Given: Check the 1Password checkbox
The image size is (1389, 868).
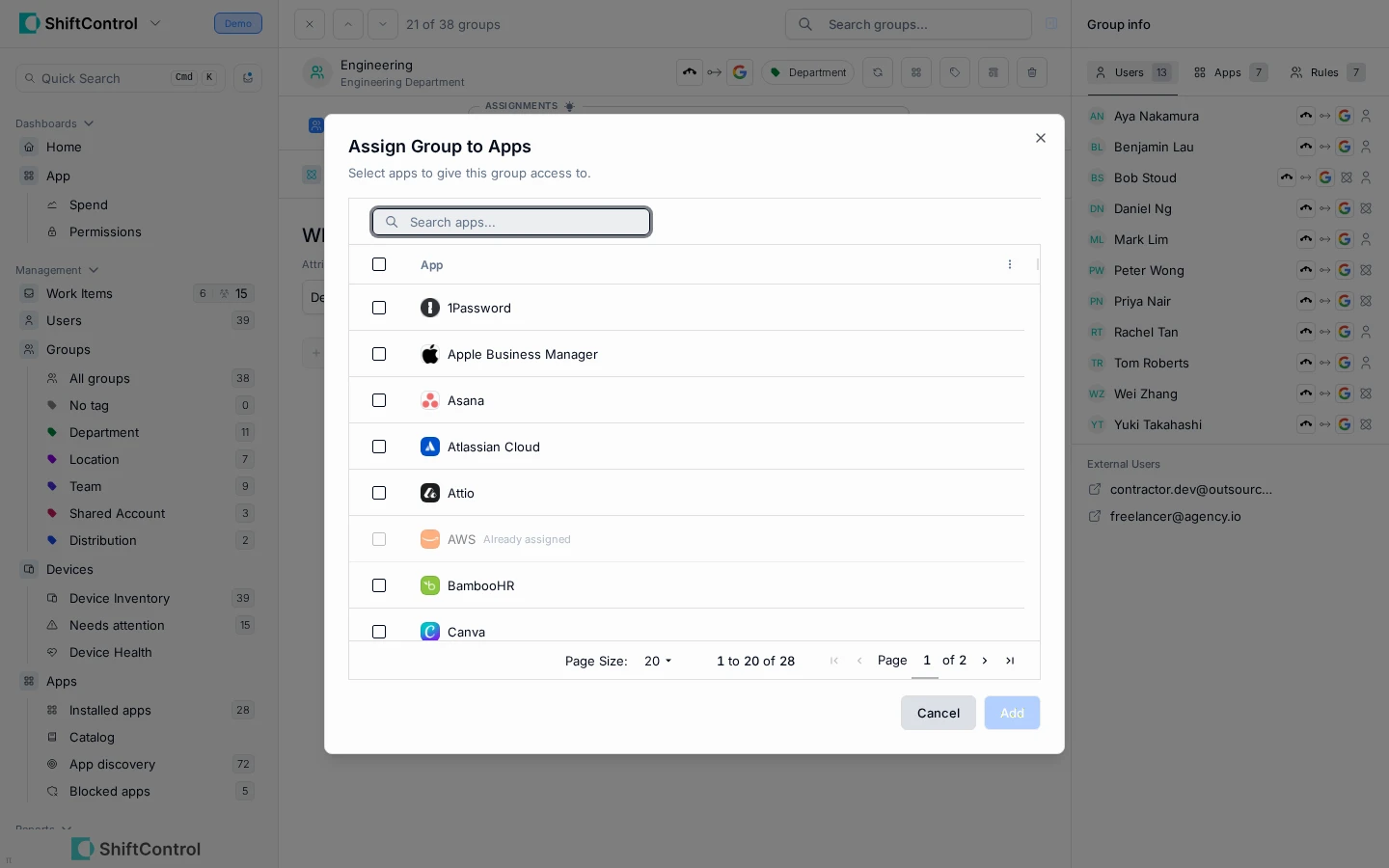Looking at the screenshot, I should point(379,308).
